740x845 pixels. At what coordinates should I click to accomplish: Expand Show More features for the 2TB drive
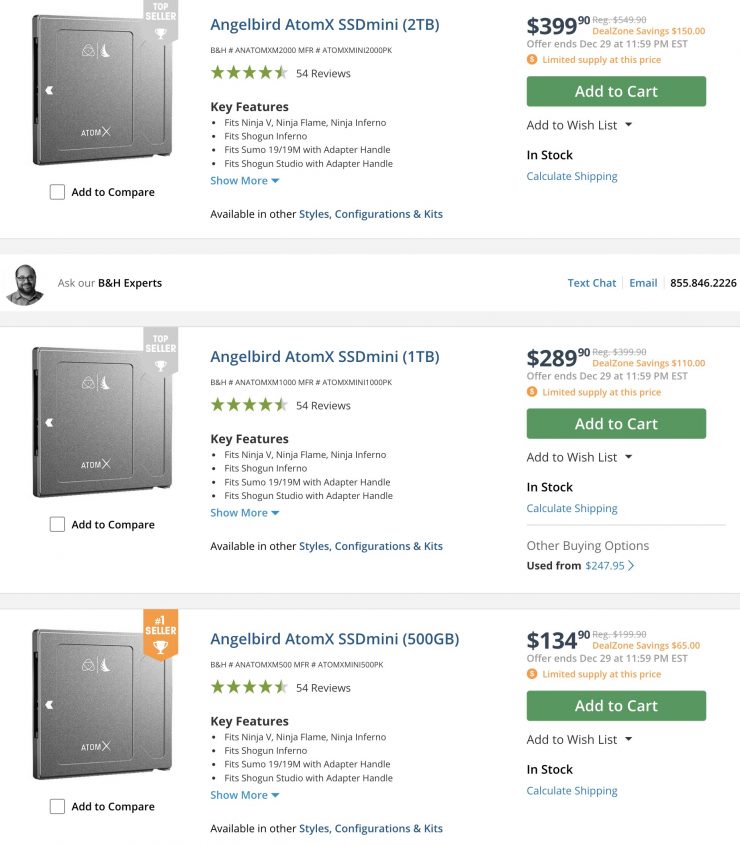244,181
